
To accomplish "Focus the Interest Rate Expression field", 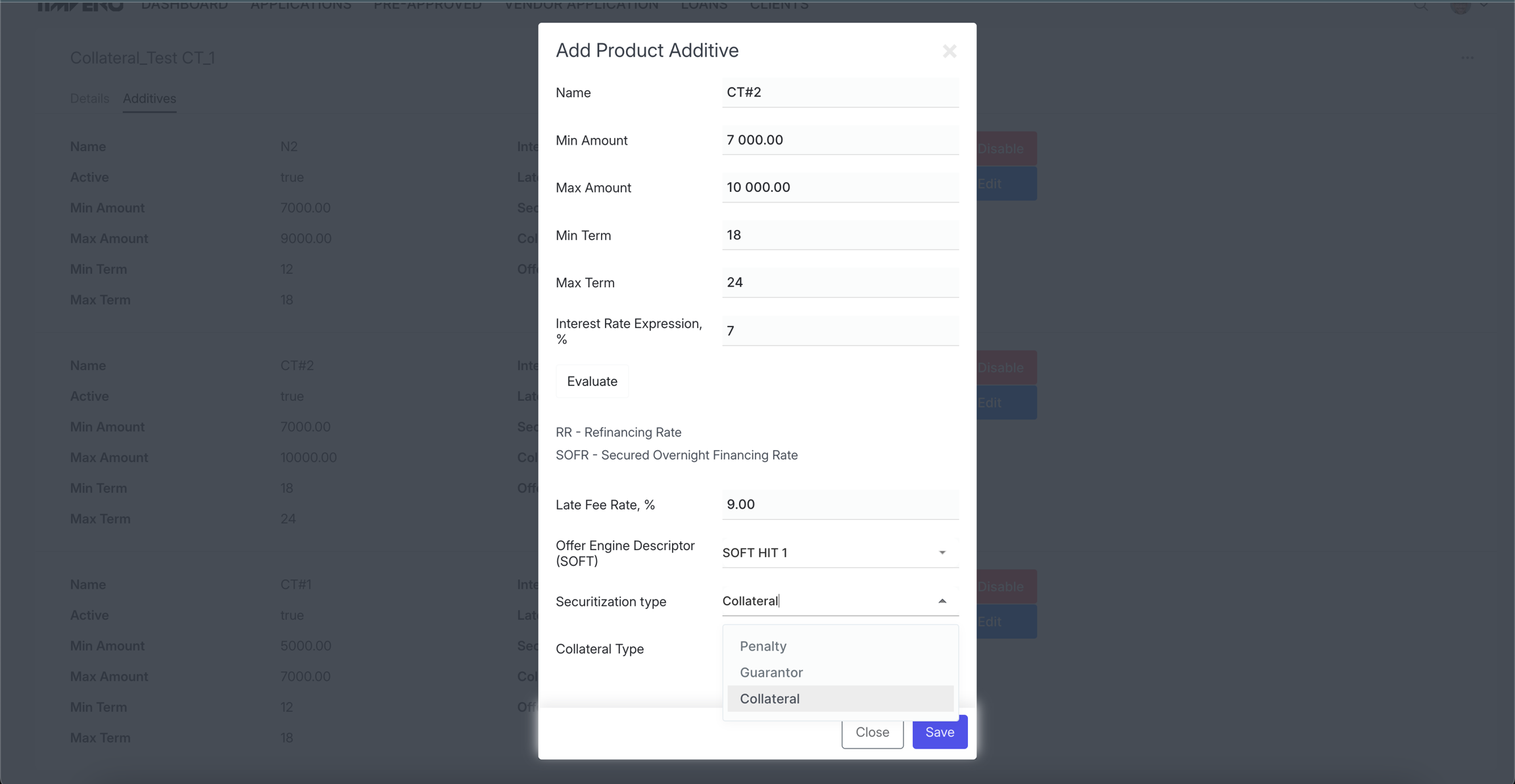I will coord(840,331).
